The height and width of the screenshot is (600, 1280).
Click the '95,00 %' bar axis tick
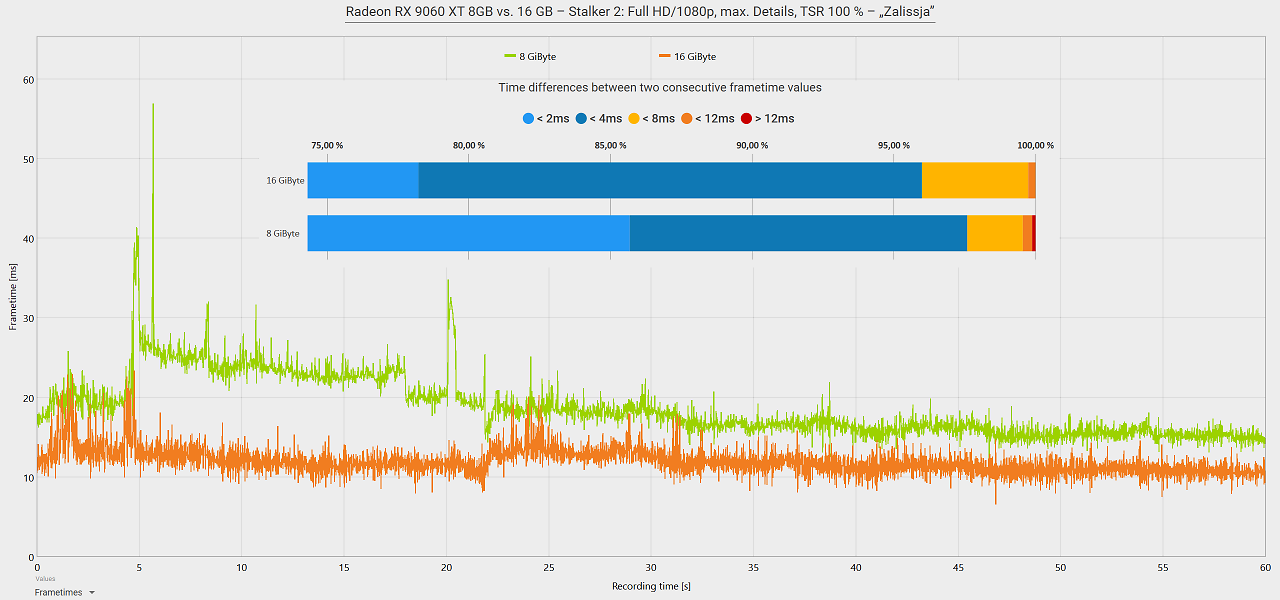pos(894,145)
